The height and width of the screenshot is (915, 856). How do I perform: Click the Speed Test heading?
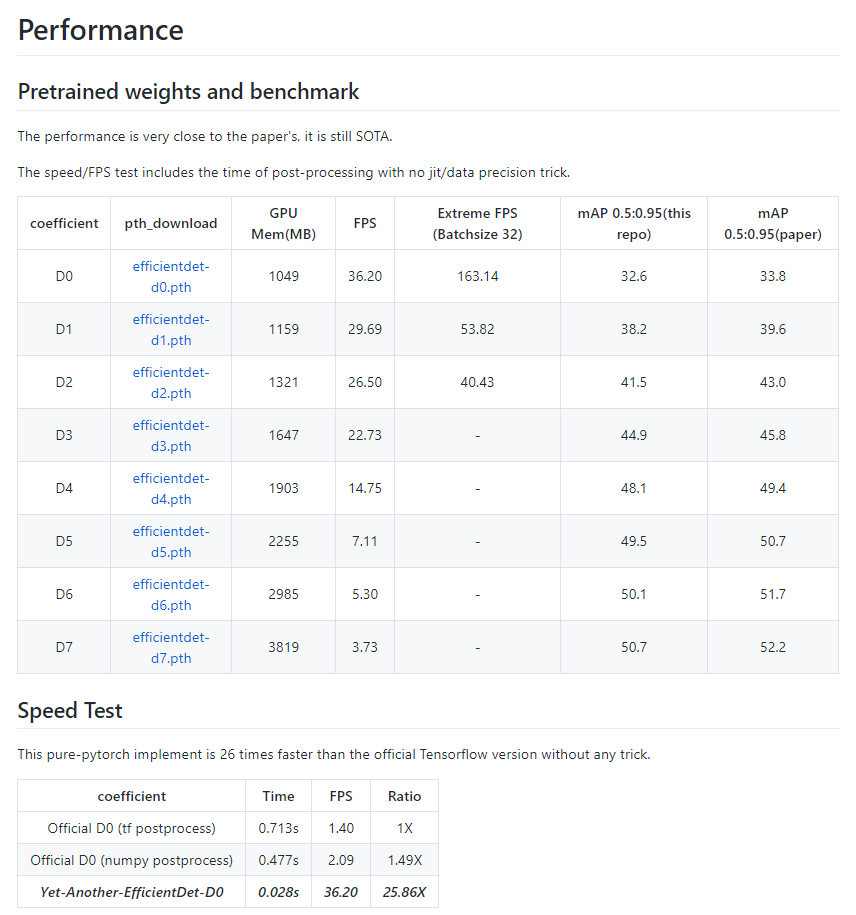[x=70, y=711]
